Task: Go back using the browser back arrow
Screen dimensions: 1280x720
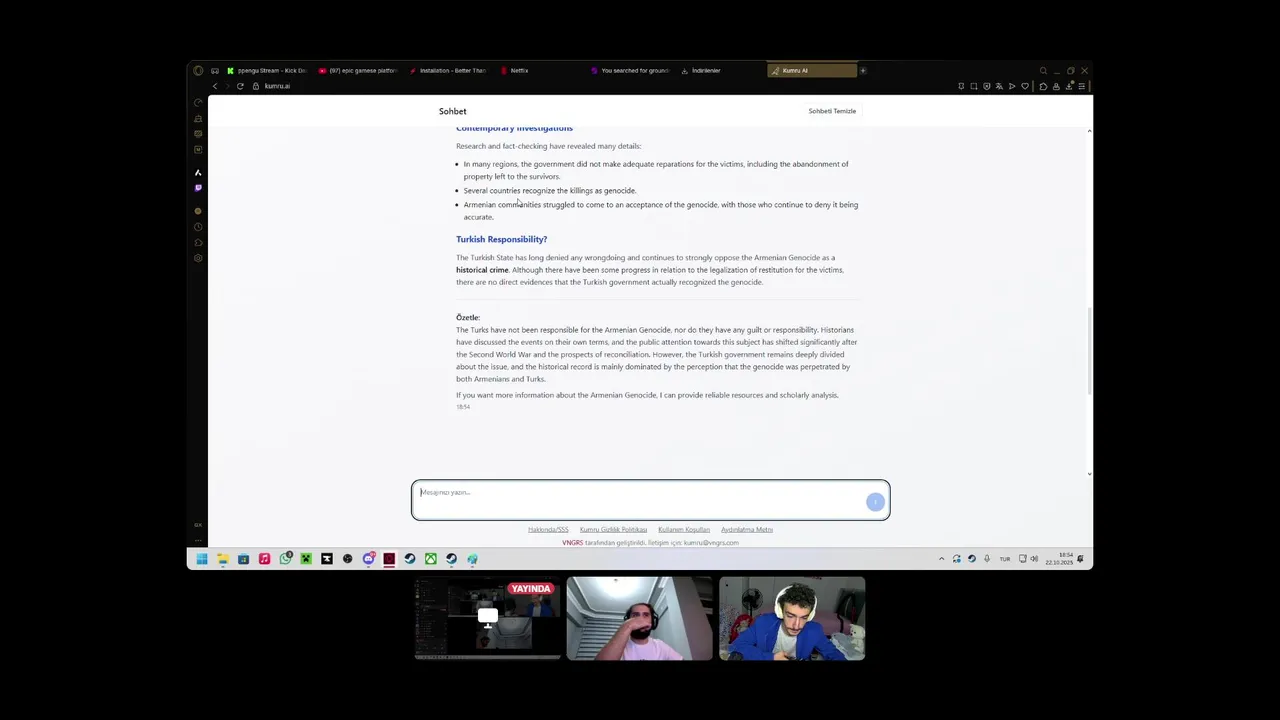Action: (214, 86)
